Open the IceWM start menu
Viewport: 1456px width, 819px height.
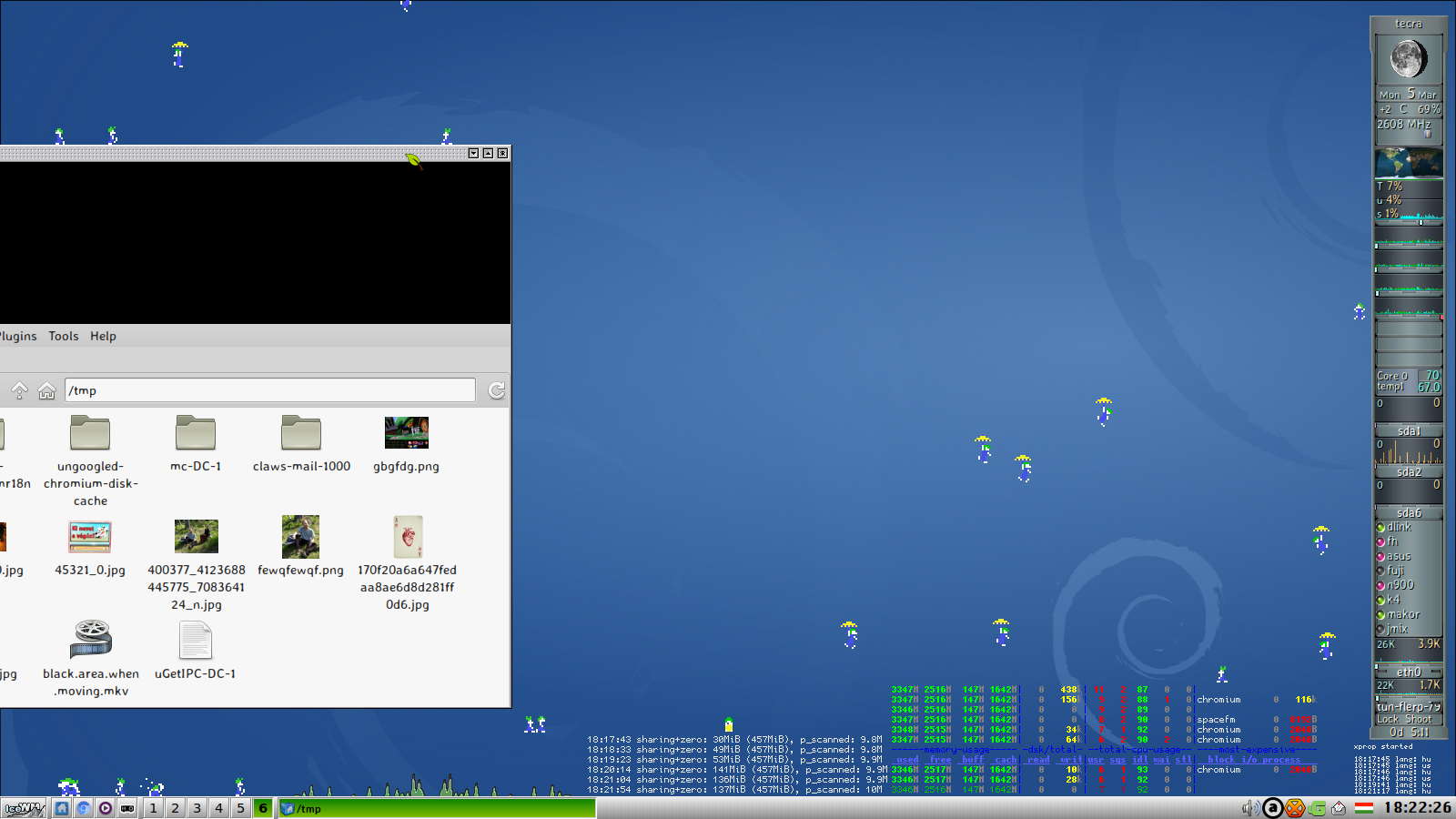coord(24,808)
